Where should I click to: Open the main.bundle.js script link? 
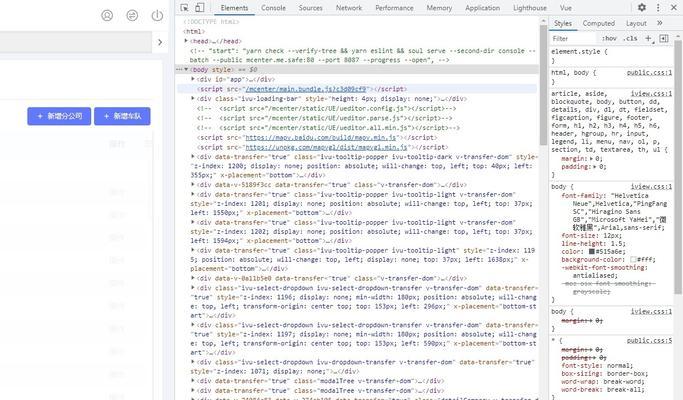click(306, 89)
